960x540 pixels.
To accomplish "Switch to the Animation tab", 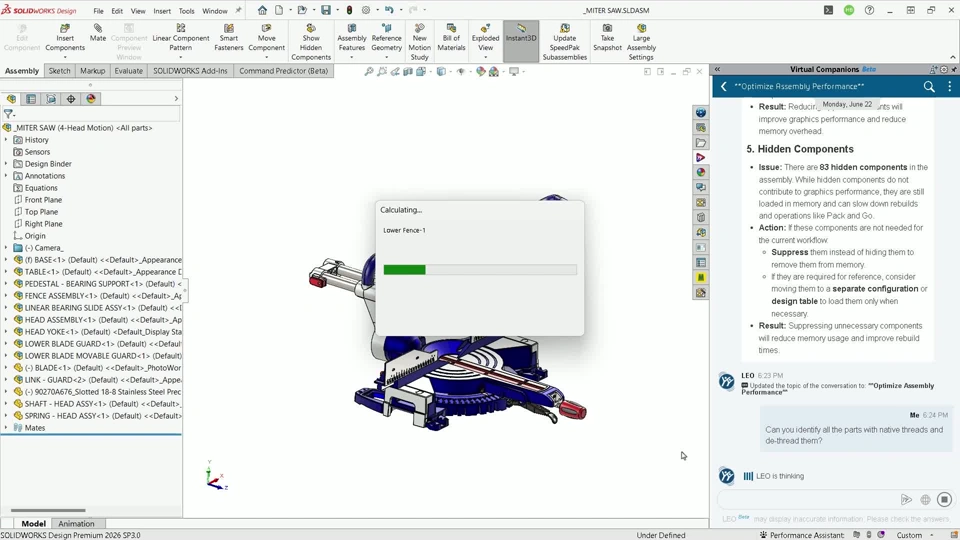I will click(x=76, y=523).
